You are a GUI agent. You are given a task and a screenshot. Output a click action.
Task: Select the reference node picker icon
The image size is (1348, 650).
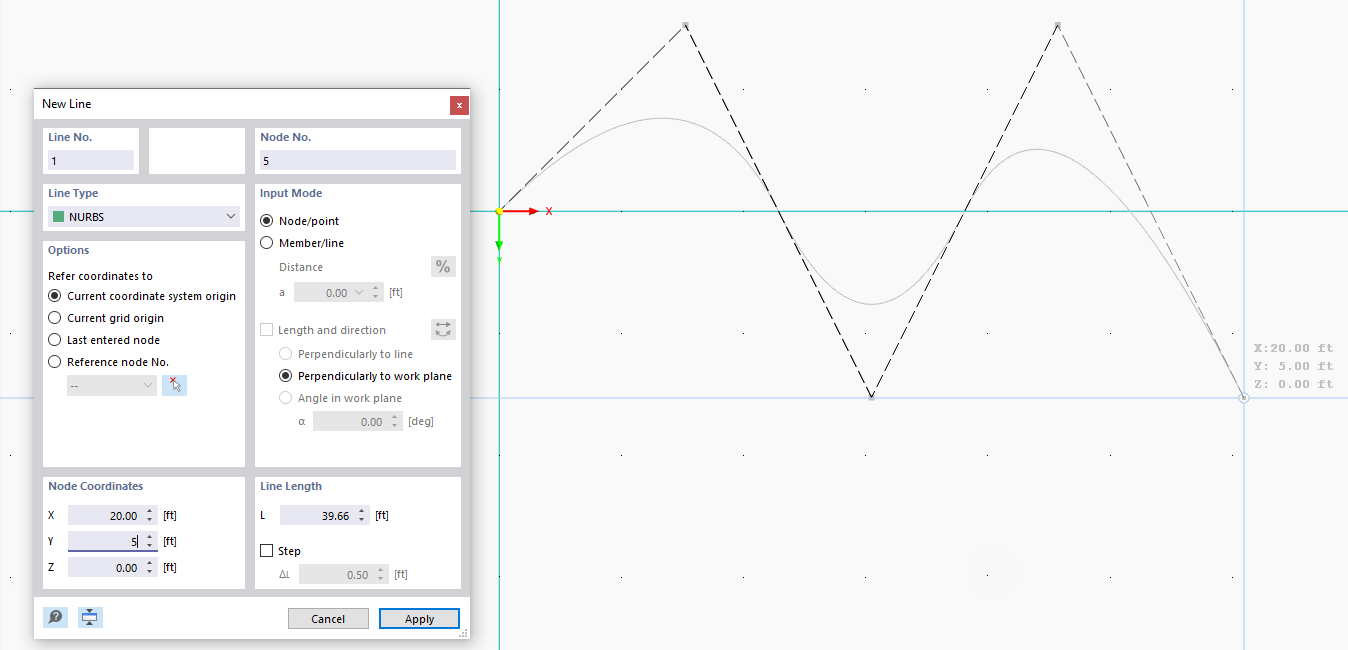pyautogui.click(x=174, y=385)
